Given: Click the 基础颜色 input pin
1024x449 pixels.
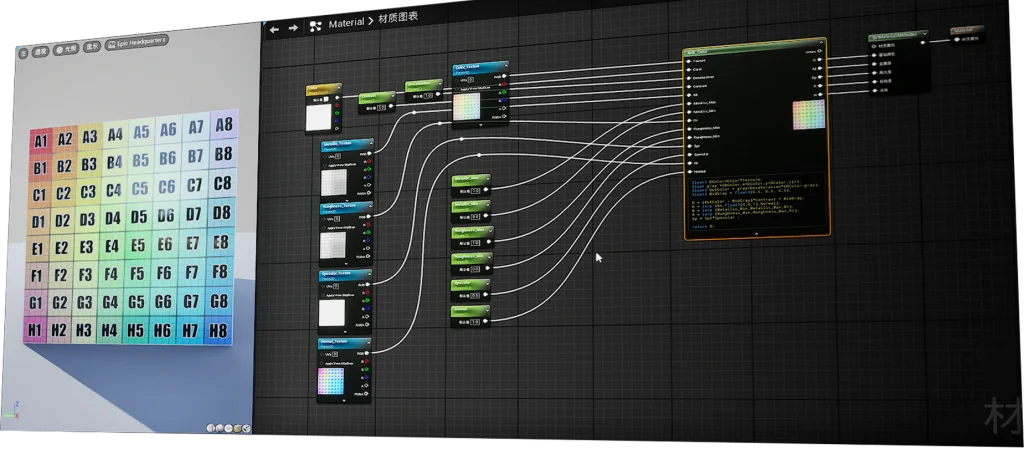Looking at the screenshot, I should tap(874, 55).
